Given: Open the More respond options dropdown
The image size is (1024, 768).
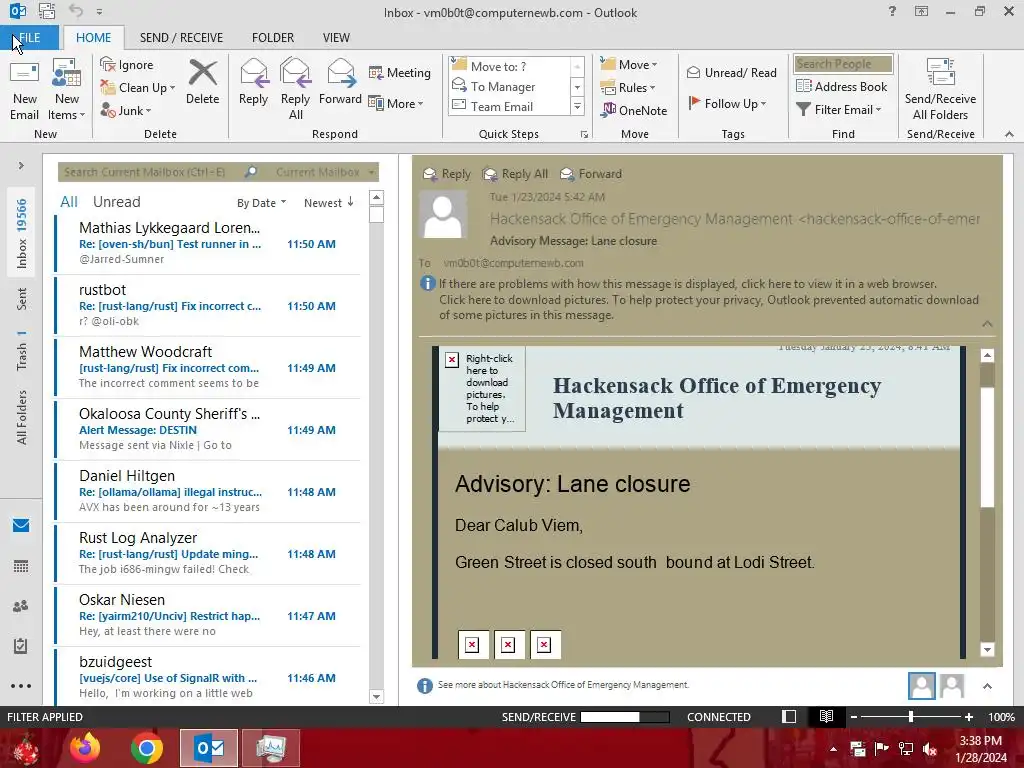Looking at the screenshot, I should pyautogui.click(x=396, y=103).
